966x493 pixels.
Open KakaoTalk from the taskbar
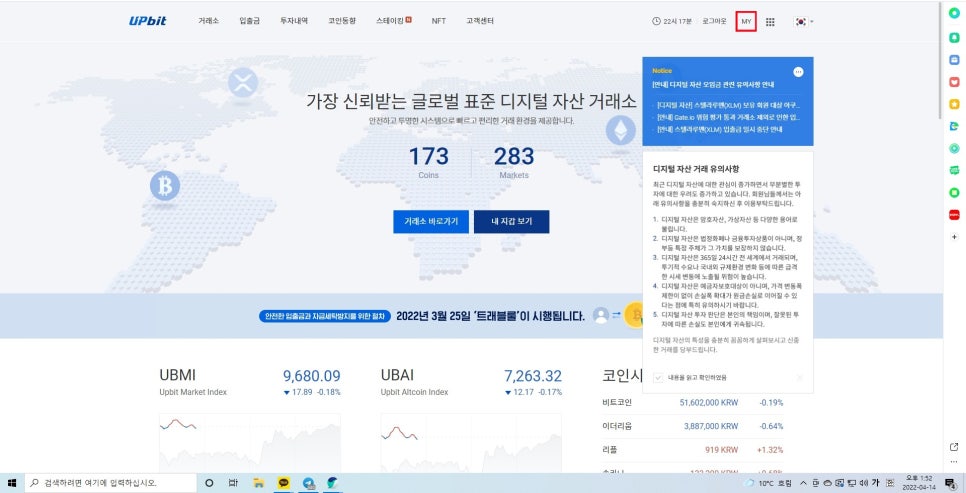(283, 483)
